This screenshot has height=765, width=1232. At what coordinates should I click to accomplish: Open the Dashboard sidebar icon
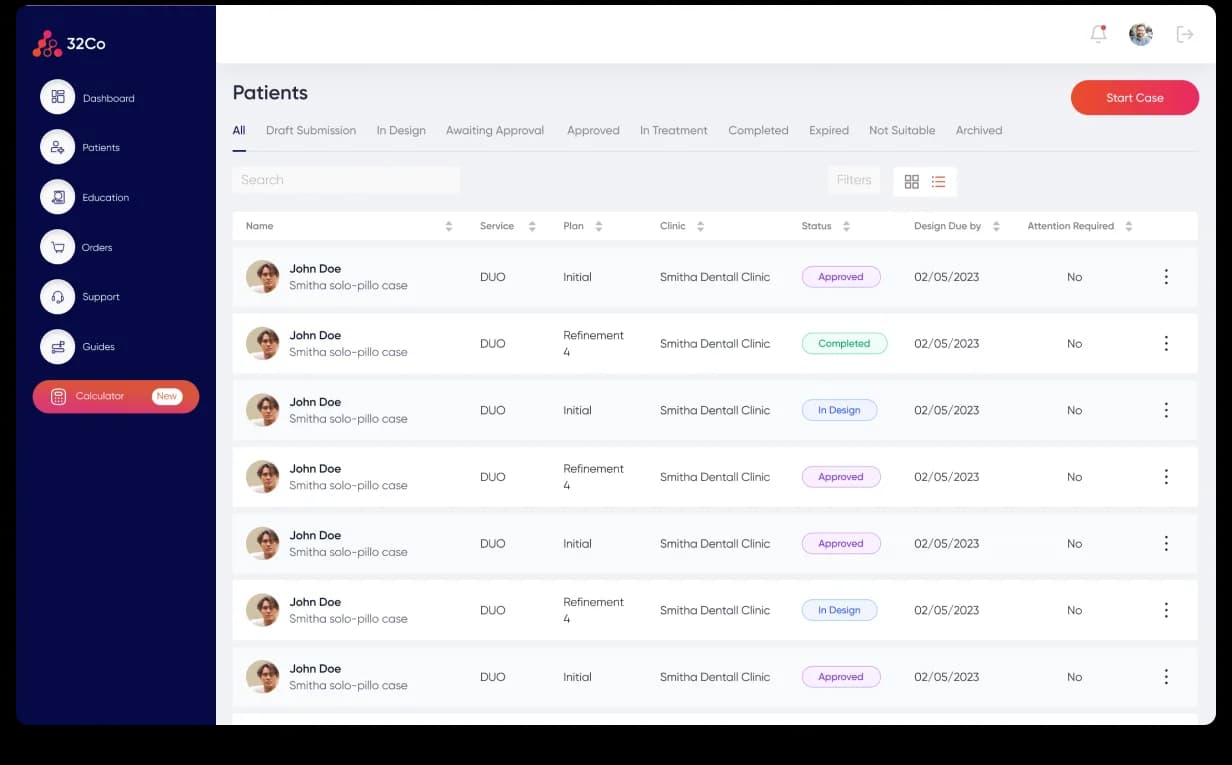57,97
